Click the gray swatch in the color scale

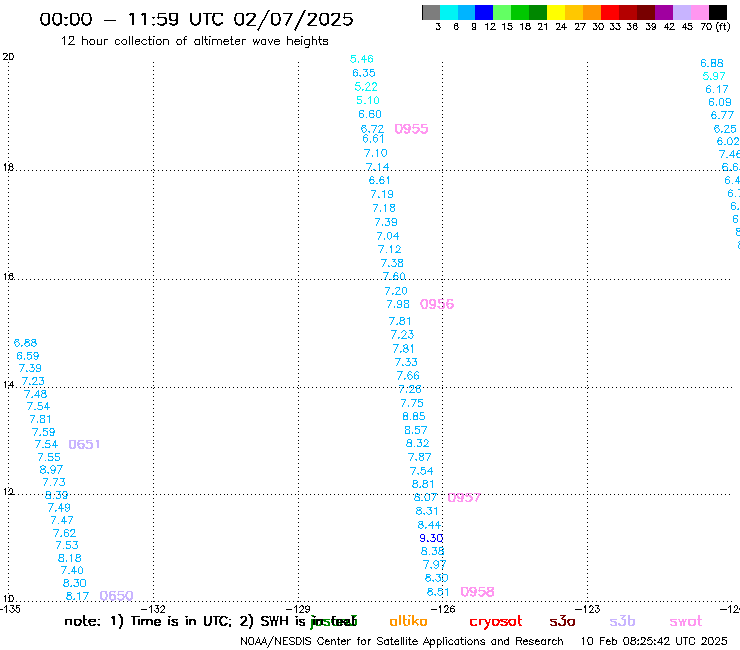tap(431, 13)
